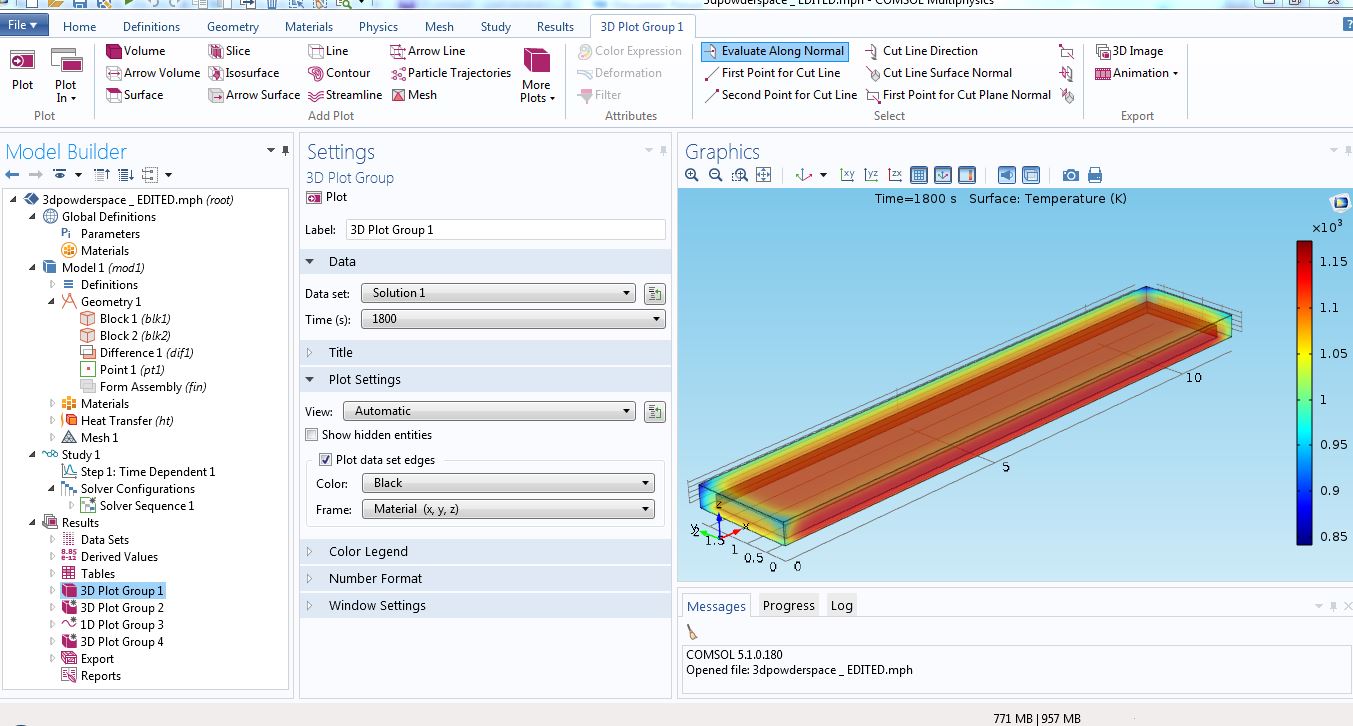Expand the Color Legend section
Screen dimensions: 1353x726
click(368, 552)
